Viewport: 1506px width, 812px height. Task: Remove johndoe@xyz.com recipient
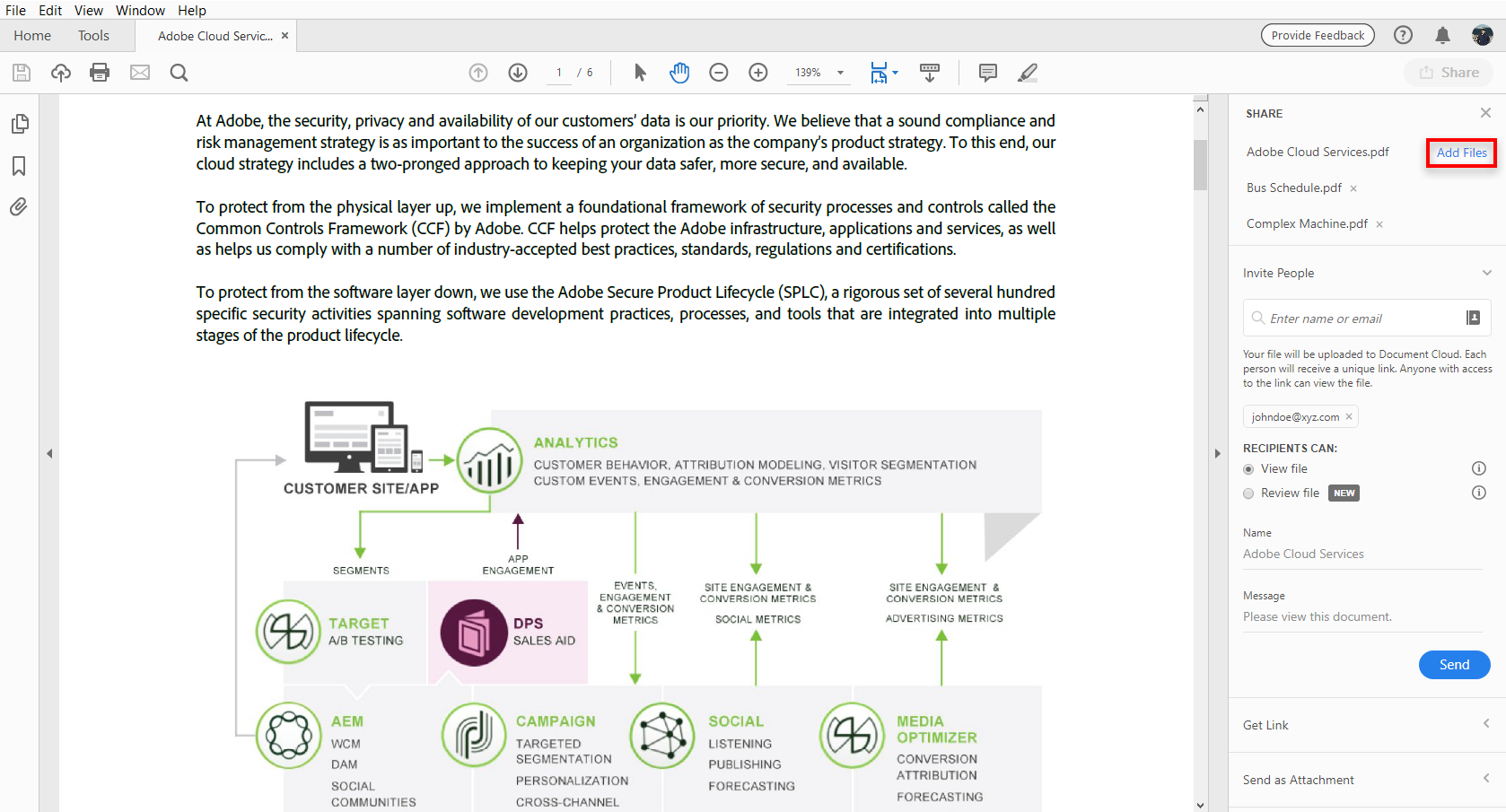pyautogui.click(x=1349, y=416)
